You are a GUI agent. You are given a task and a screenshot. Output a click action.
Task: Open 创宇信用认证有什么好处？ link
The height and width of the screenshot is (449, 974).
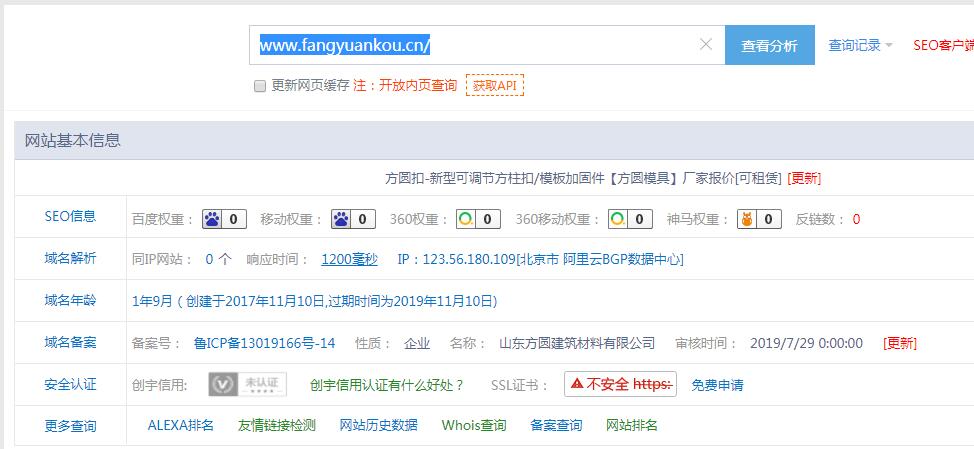coord(387,385)
